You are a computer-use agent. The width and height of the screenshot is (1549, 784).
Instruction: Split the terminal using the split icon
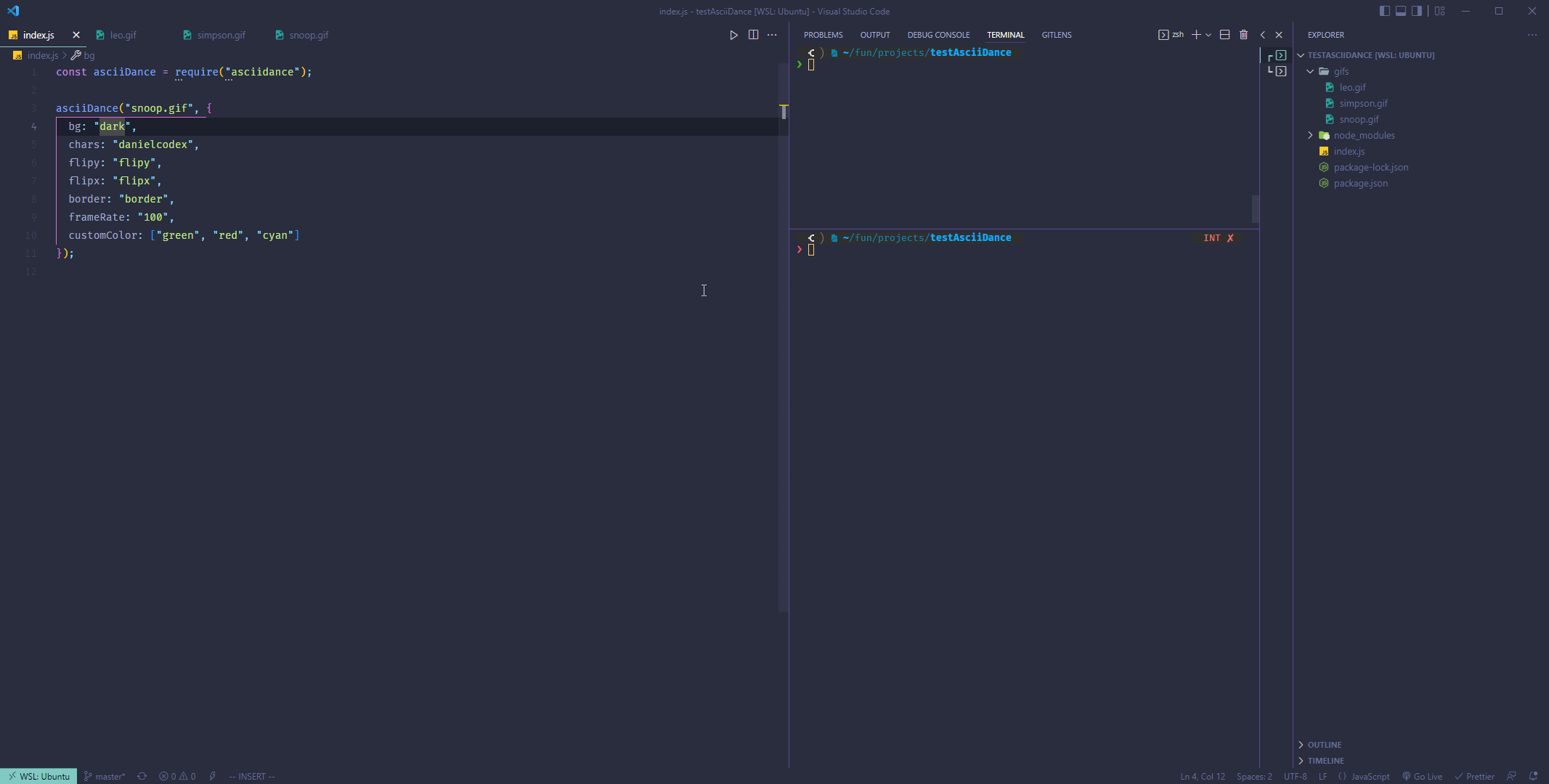coord(1224,35)
